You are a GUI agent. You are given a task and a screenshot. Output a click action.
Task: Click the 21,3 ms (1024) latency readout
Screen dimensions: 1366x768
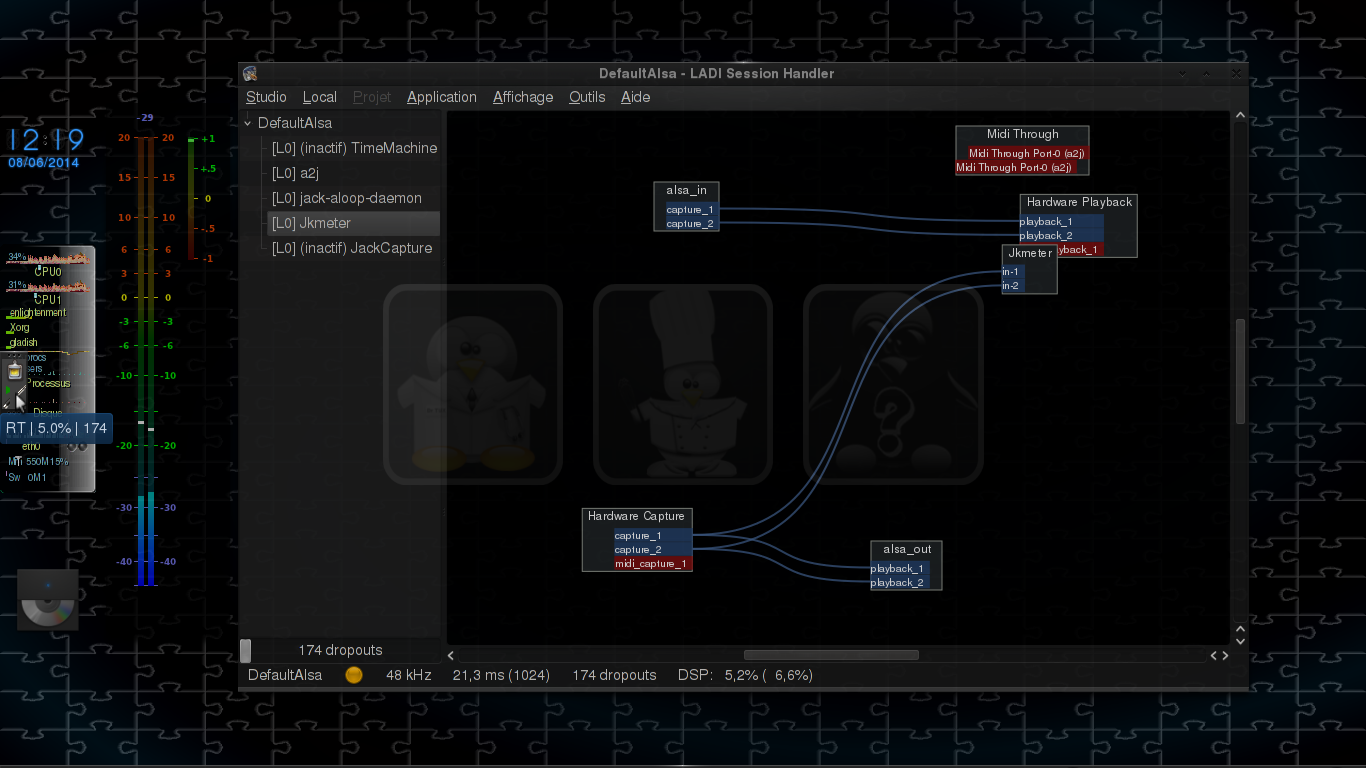(501, 675)
